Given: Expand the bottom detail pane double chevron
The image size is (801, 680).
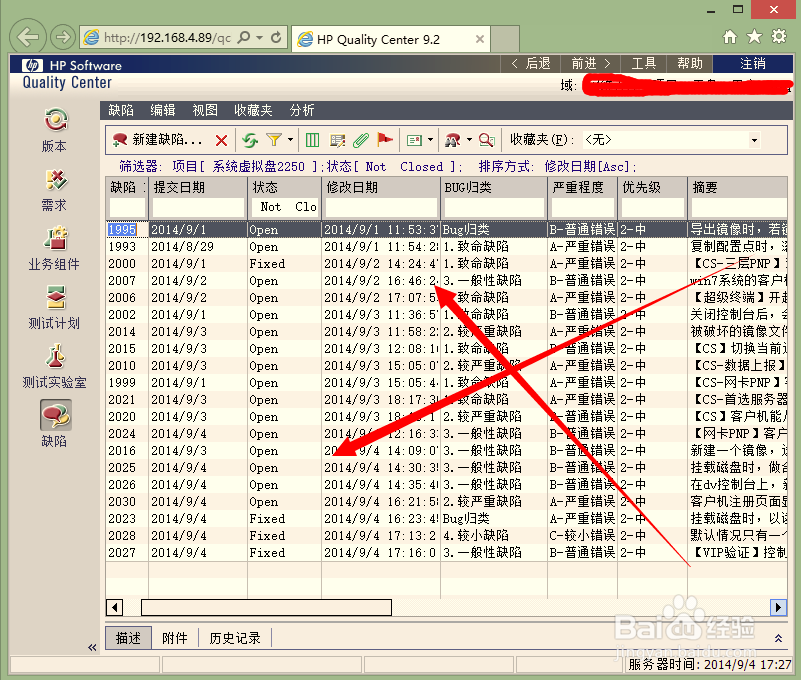Looking at the screenshot, I should [x=778, y=638].
